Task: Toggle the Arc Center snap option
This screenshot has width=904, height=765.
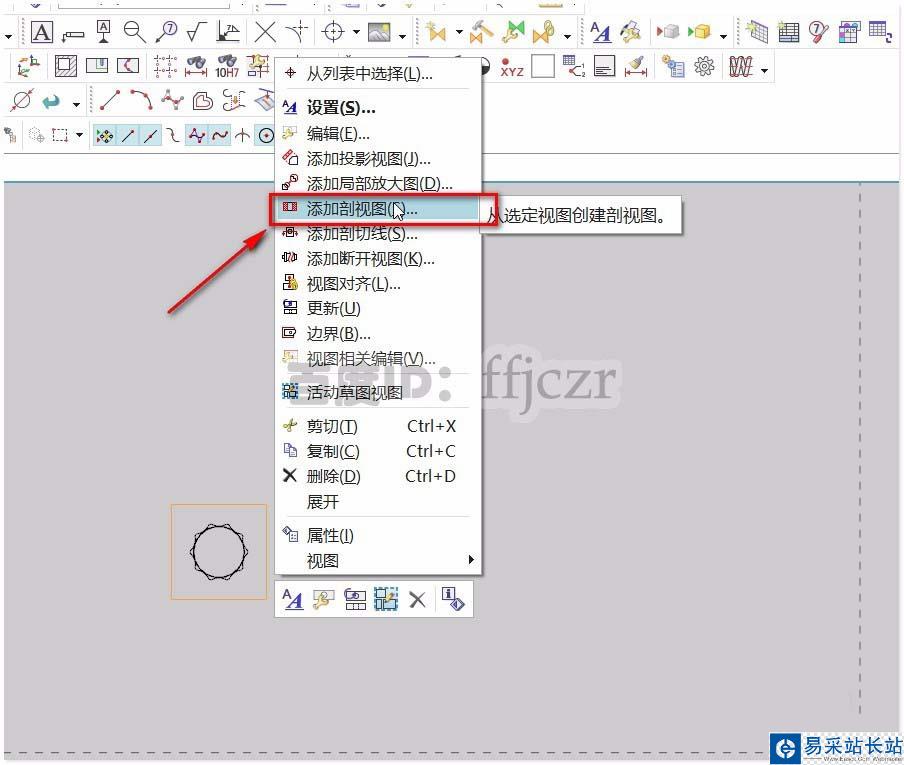Action: [266, 136]
